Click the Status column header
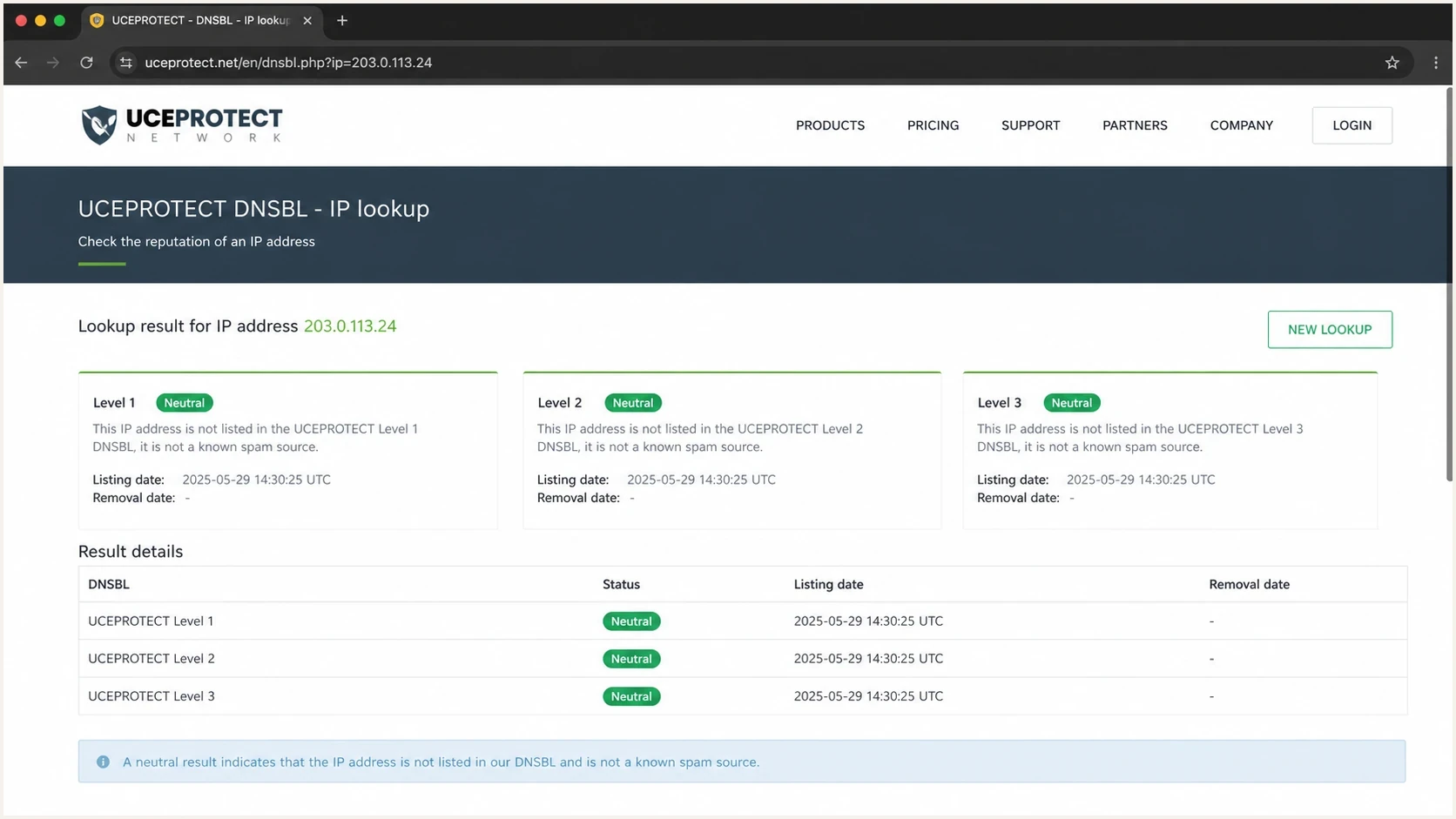The width and height of the screenshot is (1456, 819). coord(621,584)
